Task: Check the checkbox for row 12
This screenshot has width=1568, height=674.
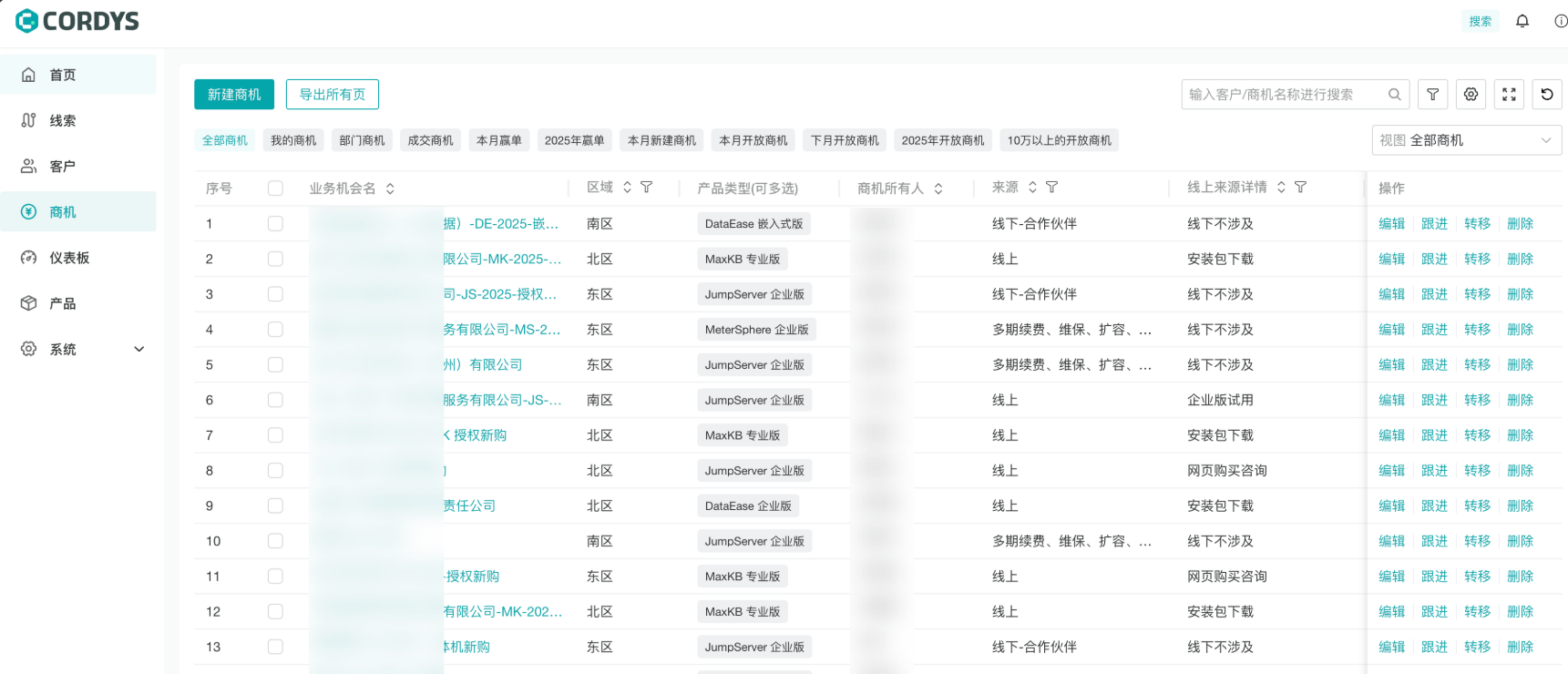Action: (275, 611)
